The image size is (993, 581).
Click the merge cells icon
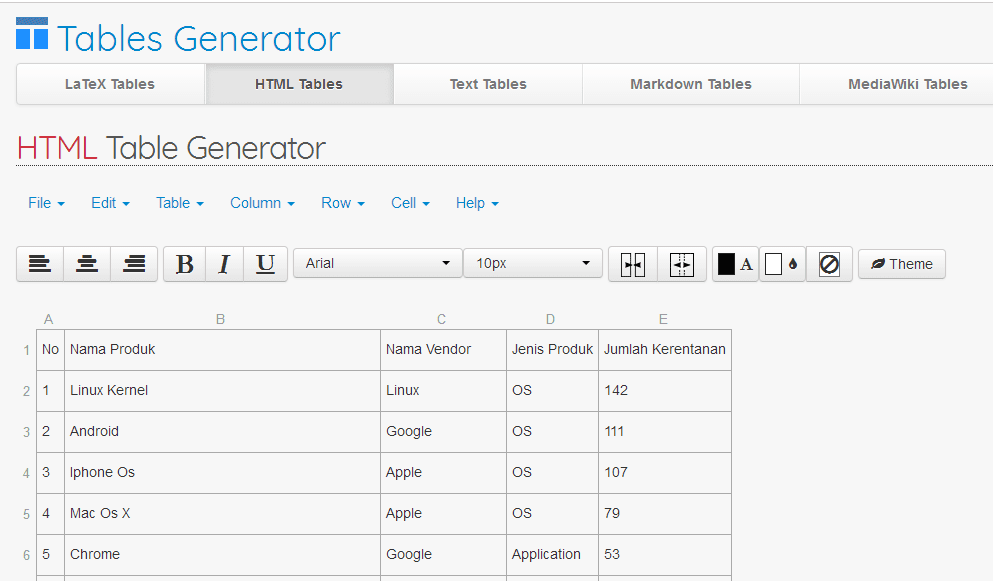tap(633, 264)
